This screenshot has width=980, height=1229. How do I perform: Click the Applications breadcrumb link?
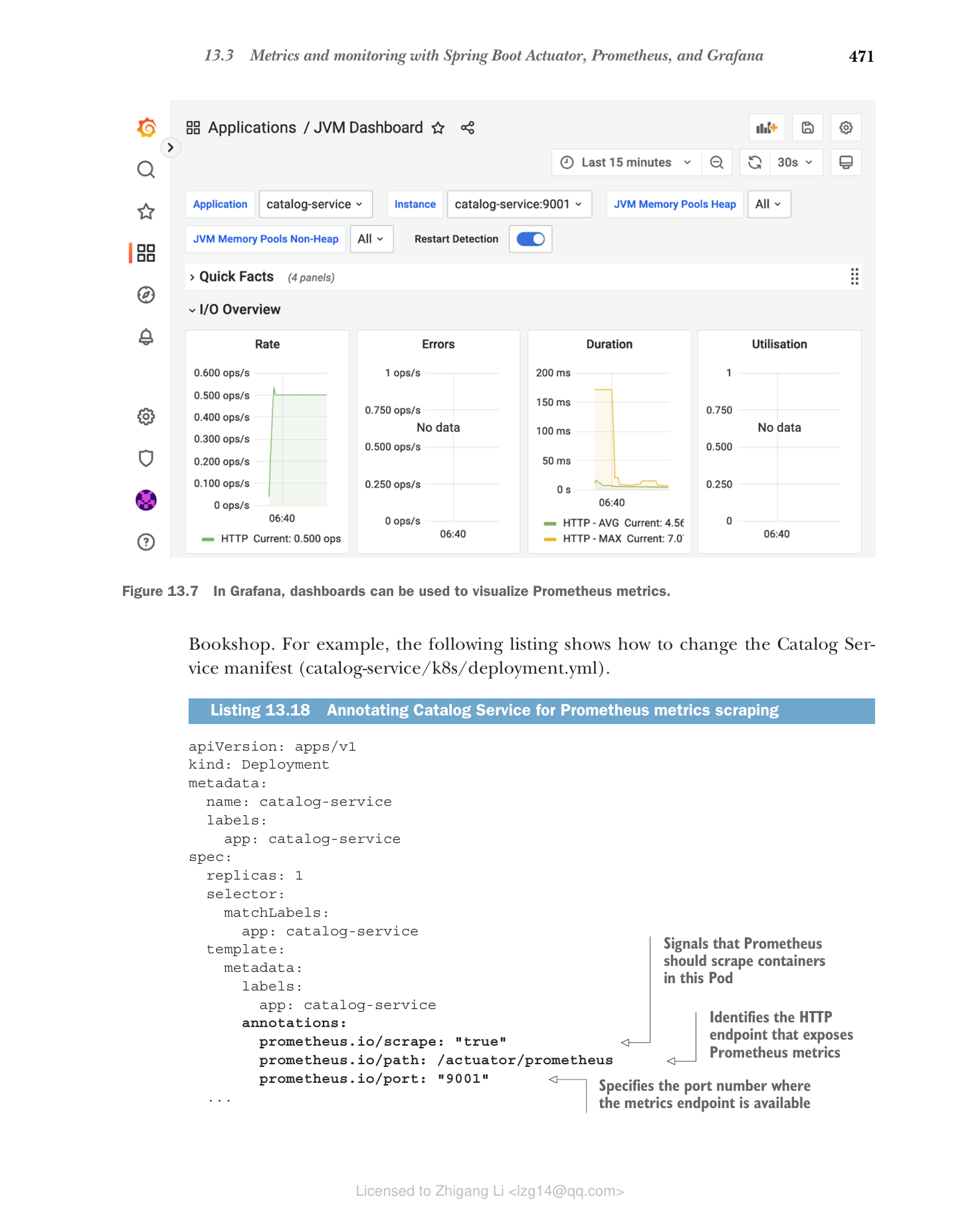click(252, 128)
